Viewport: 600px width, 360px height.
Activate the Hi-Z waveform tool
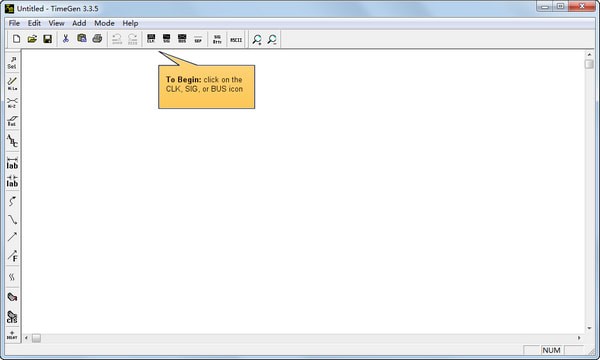point(12,103)
